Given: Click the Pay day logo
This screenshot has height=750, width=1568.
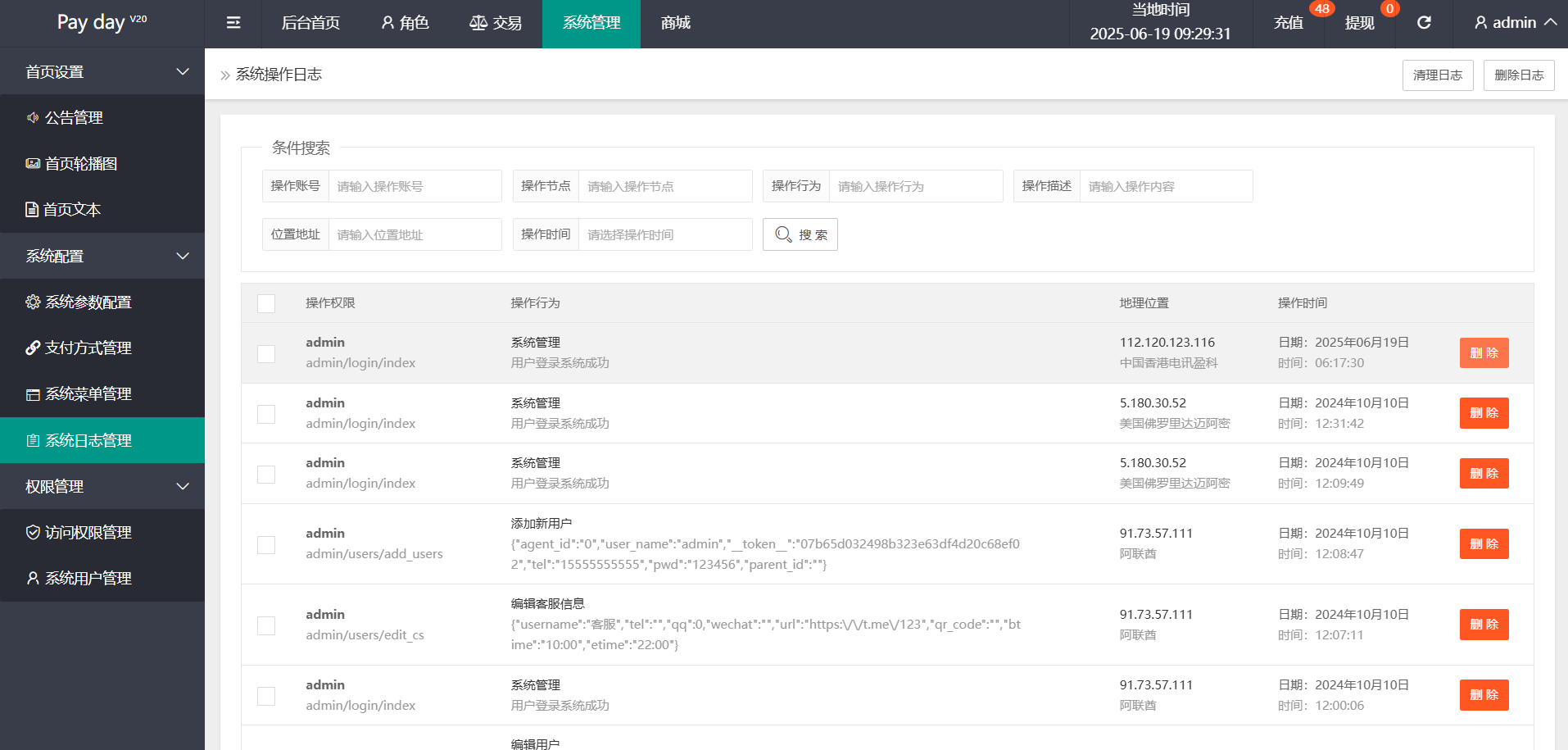Looking at the screenshot, I should click(102, 22).
